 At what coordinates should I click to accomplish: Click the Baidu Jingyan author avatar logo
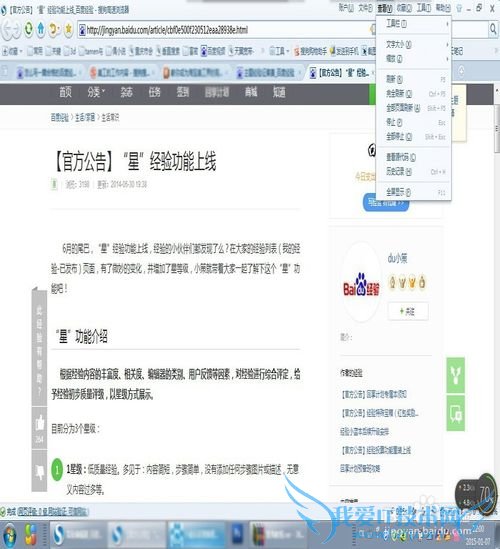coord(361,283)
